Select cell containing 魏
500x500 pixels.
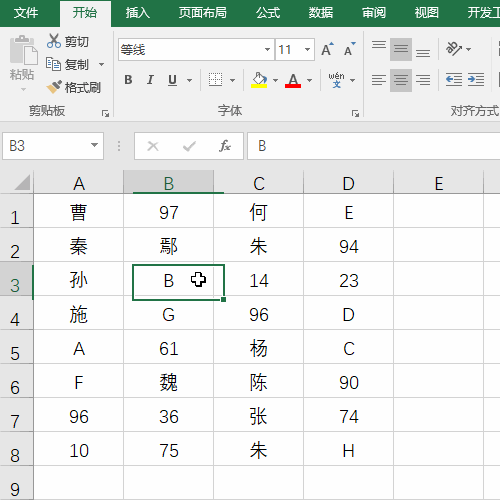point(169,381)
